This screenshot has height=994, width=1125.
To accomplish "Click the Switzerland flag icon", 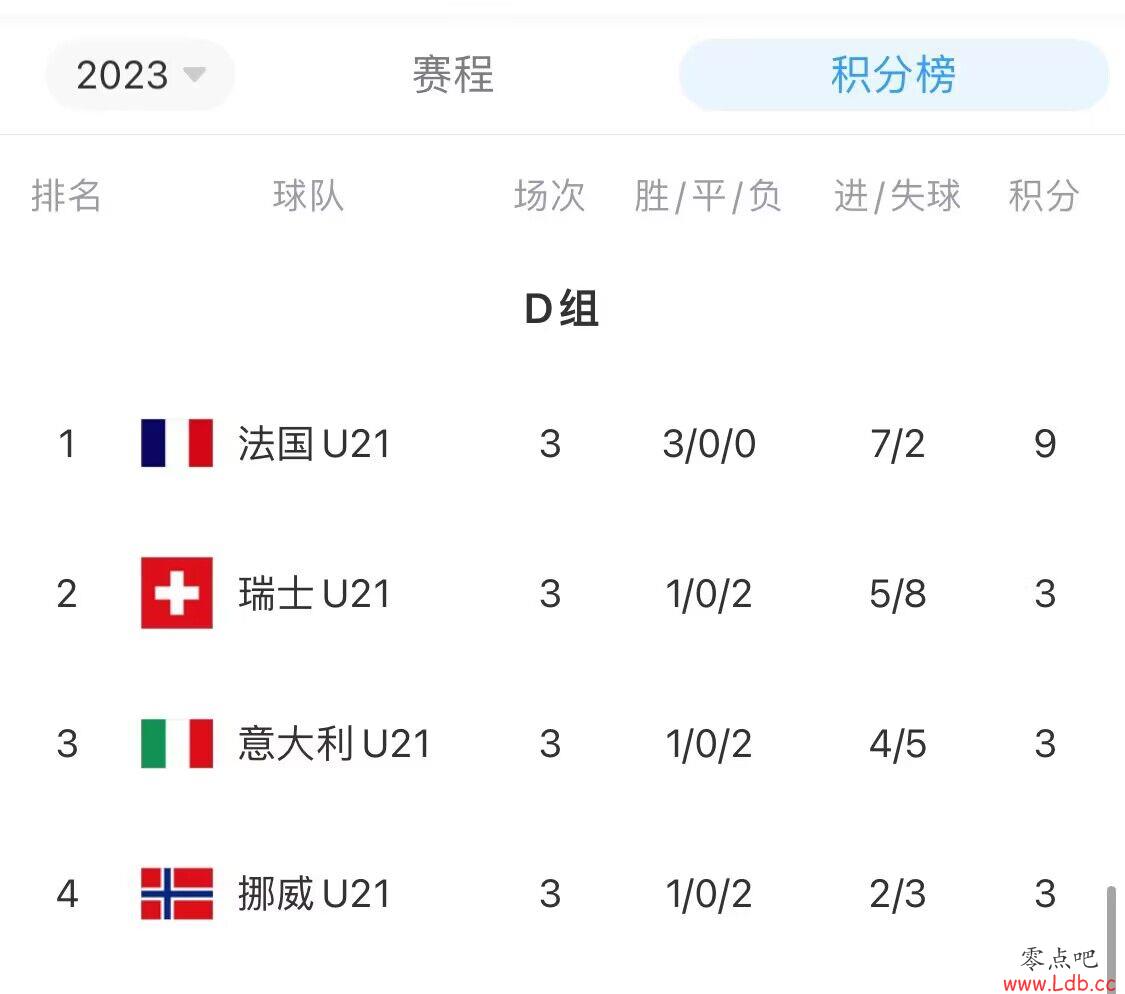I will pos(176,593).
